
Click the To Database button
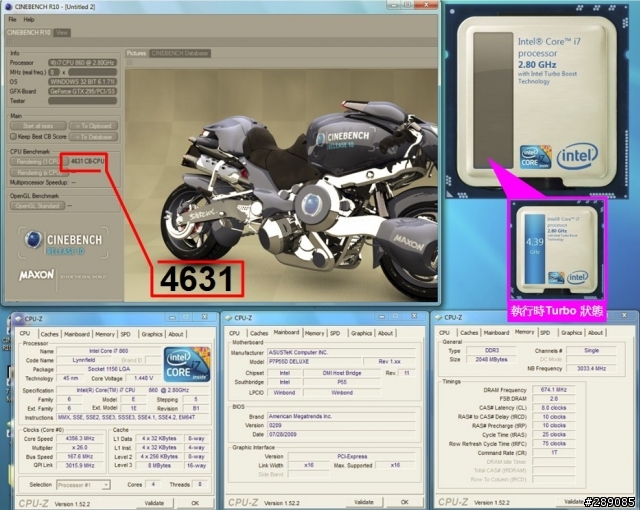tap(93, 137)
